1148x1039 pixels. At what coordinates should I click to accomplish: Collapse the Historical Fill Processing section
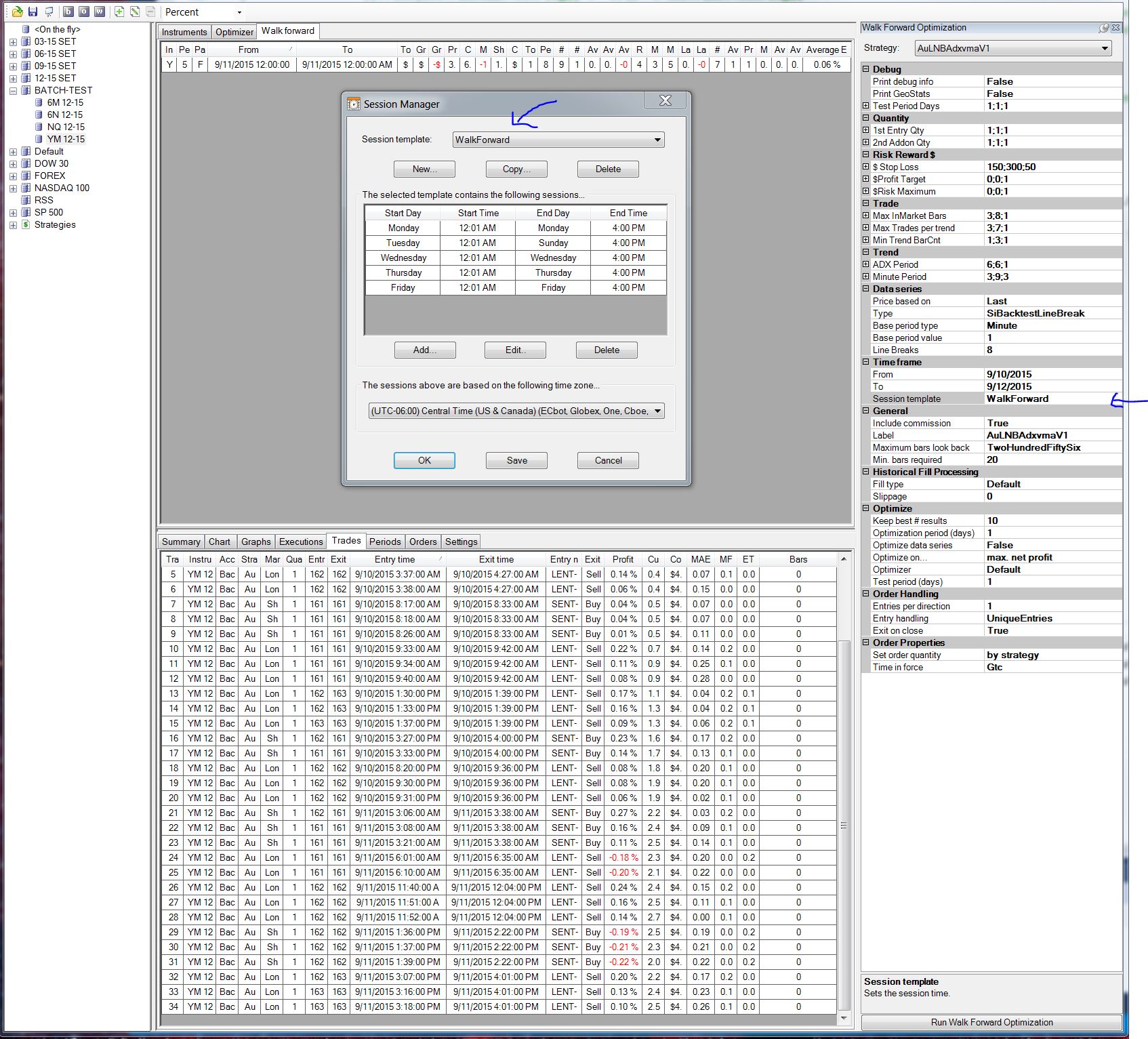[x=866, y=472]
